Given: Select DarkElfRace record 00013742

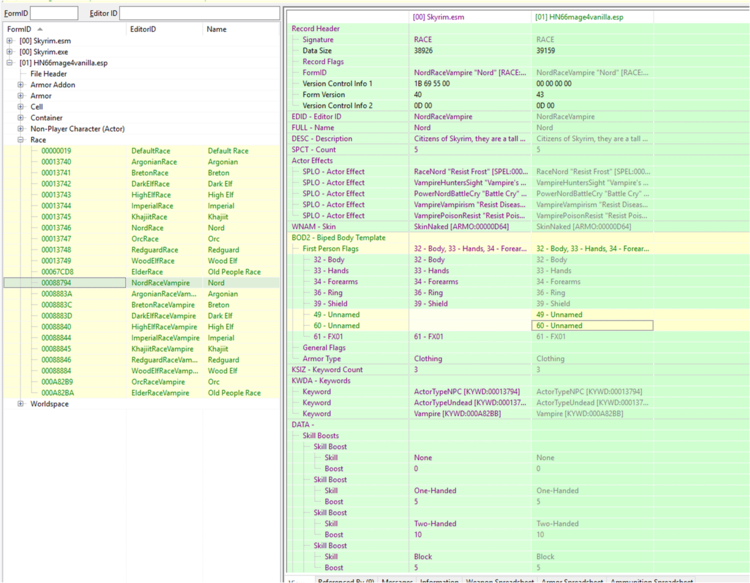Looking at the screenshot, I should coord(142,184).
